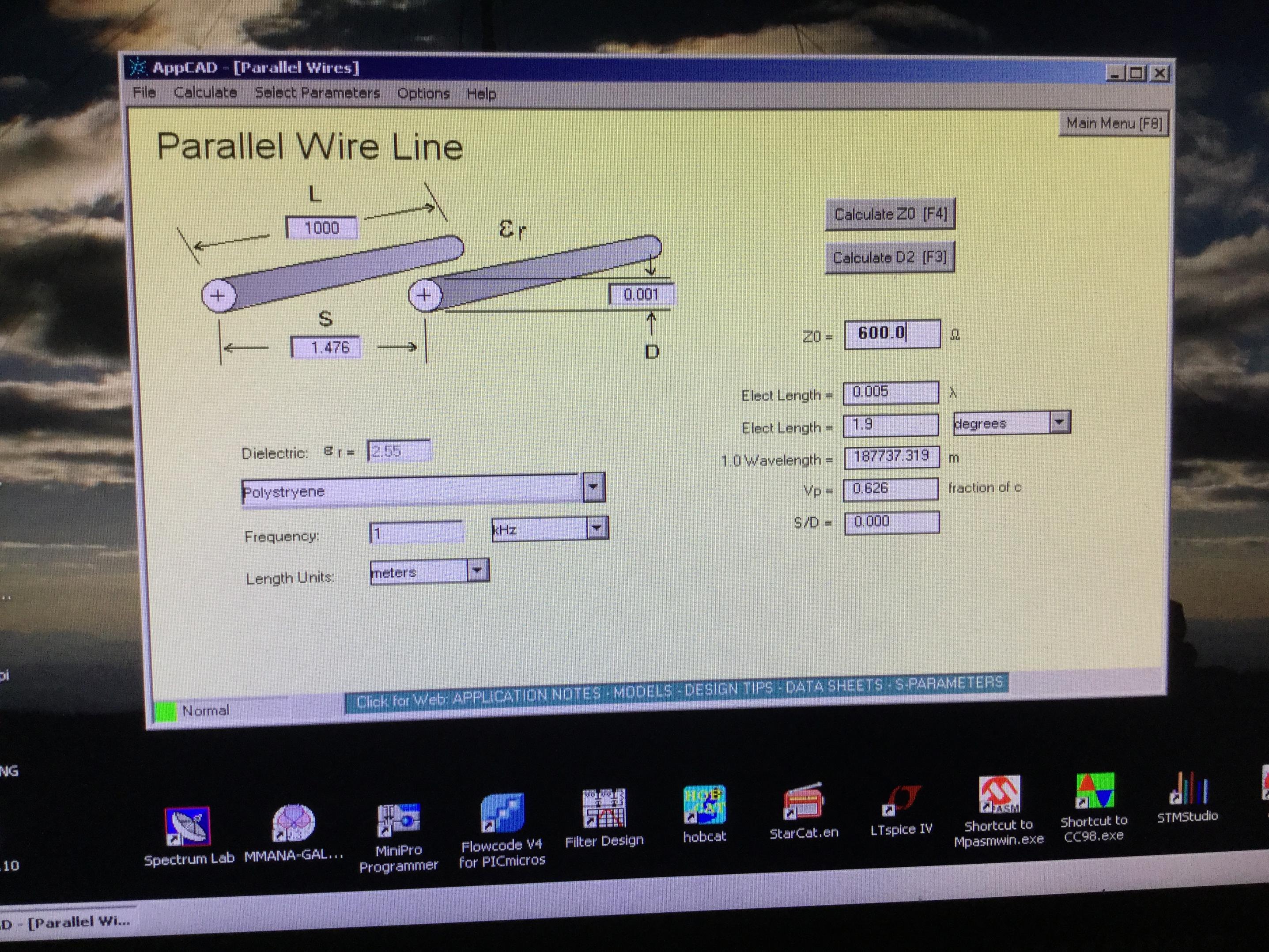The image size is (1269, 952).
Task: Click the fraction of c label
Action: (985, 487)
